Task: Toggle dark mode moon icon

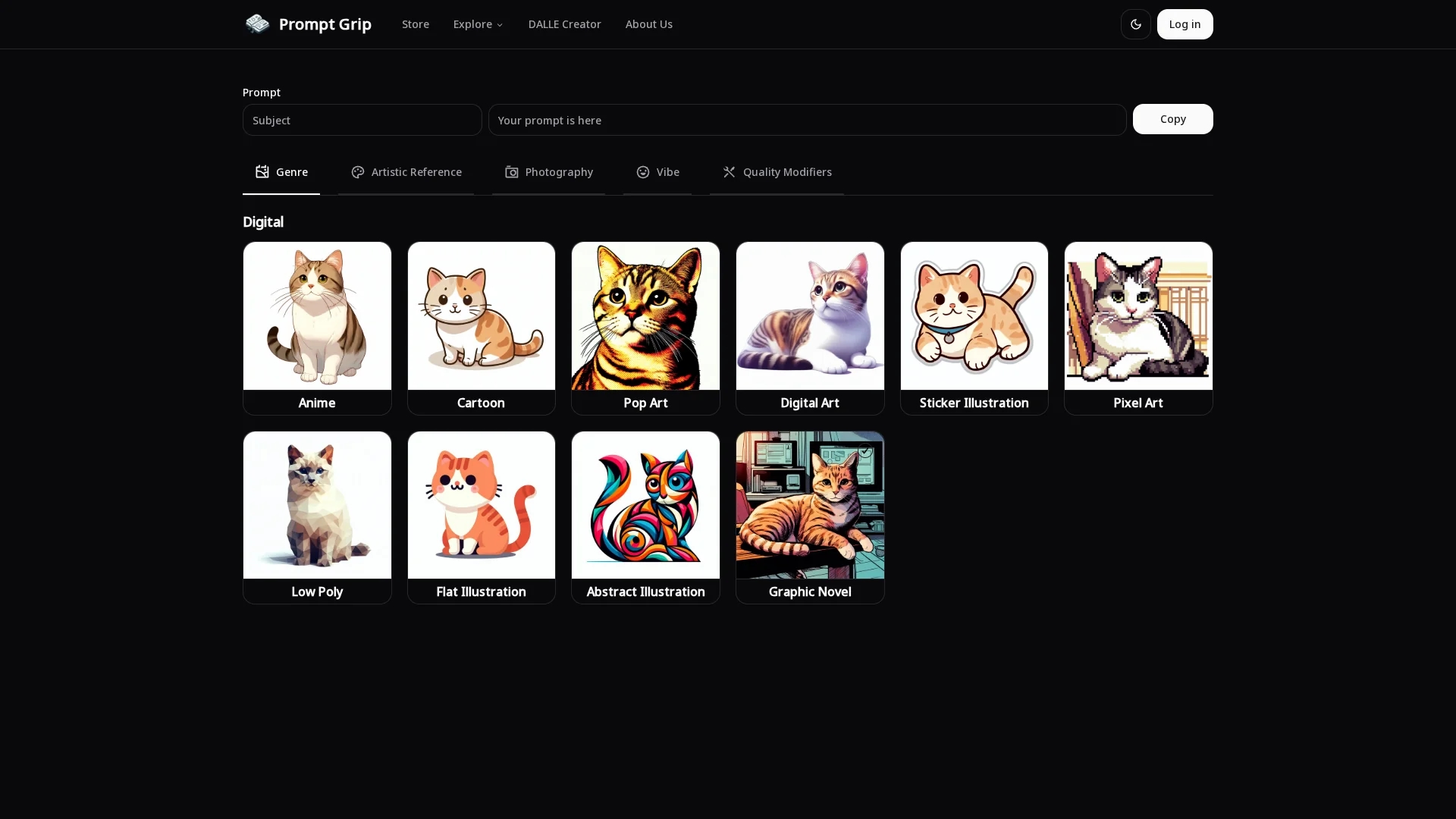Action: click(1135, 24)
